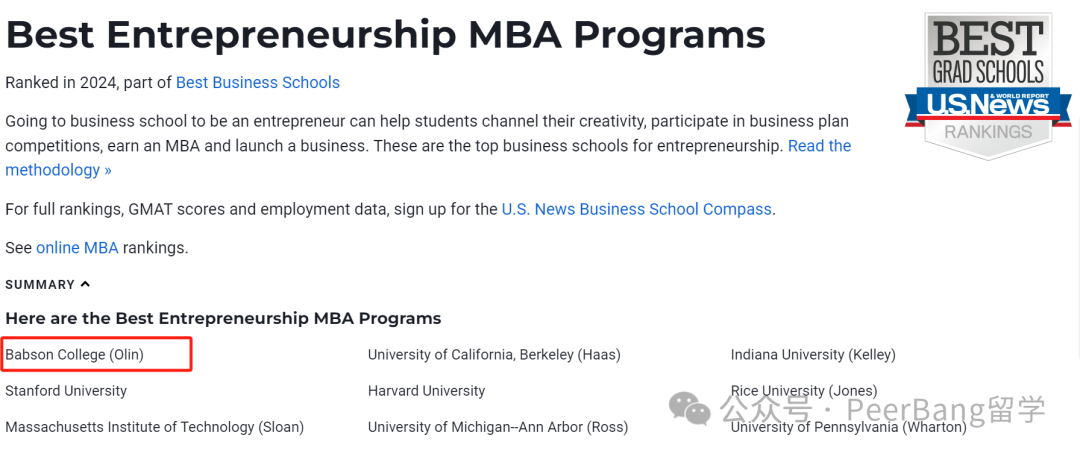Open University of California, Berkeley (Haas)
This screenshot has width=1080, height=453.
click(494, 355)
